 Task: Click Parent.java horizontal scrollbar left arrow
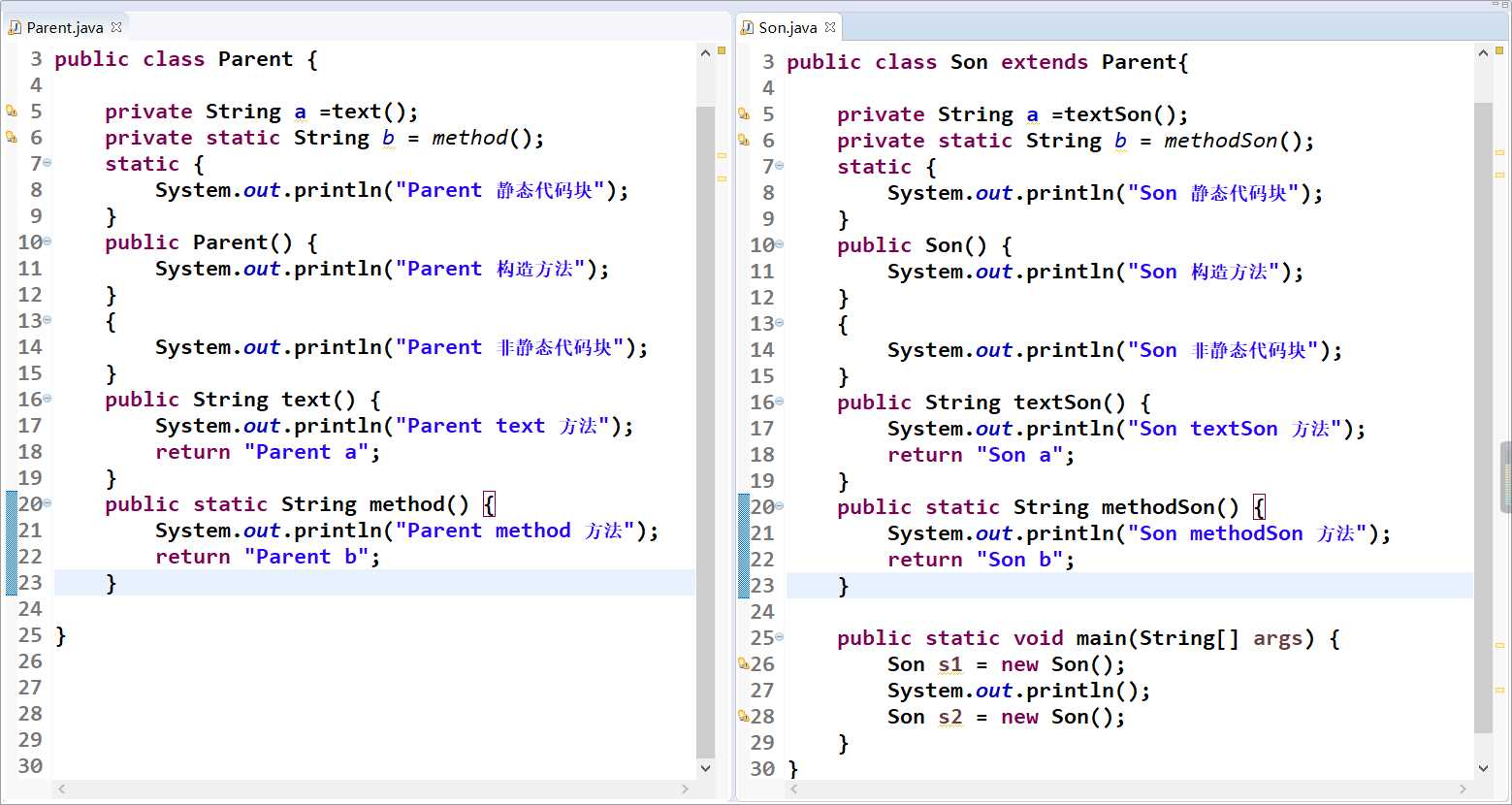61,789
